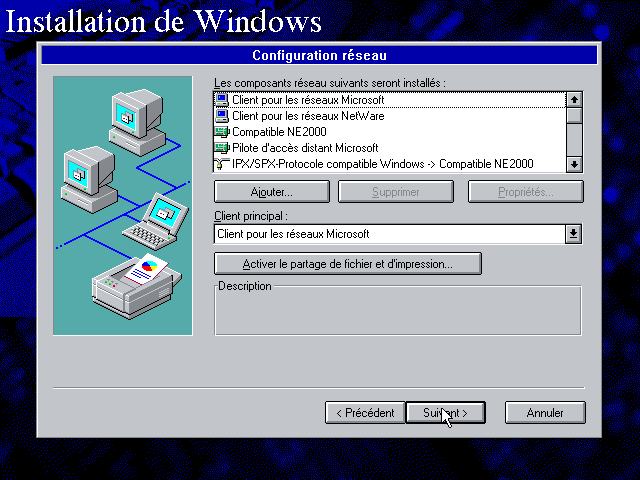The image size is (640, 480).
Task: Open Propriétés... for selected component
Action: (526, 192)
